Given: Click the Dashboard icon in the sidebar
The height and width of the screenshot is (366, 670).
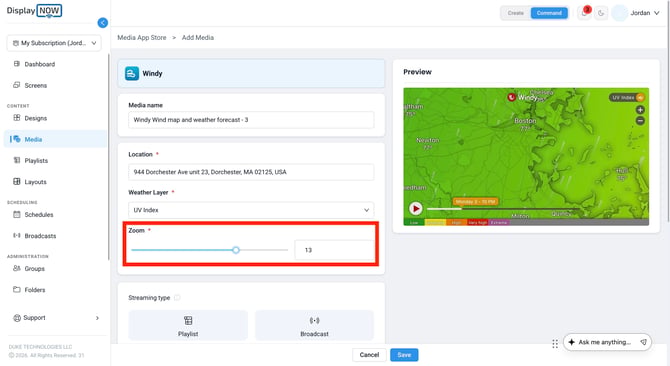Looking at the screenshot, I should [x=17, y=64].
